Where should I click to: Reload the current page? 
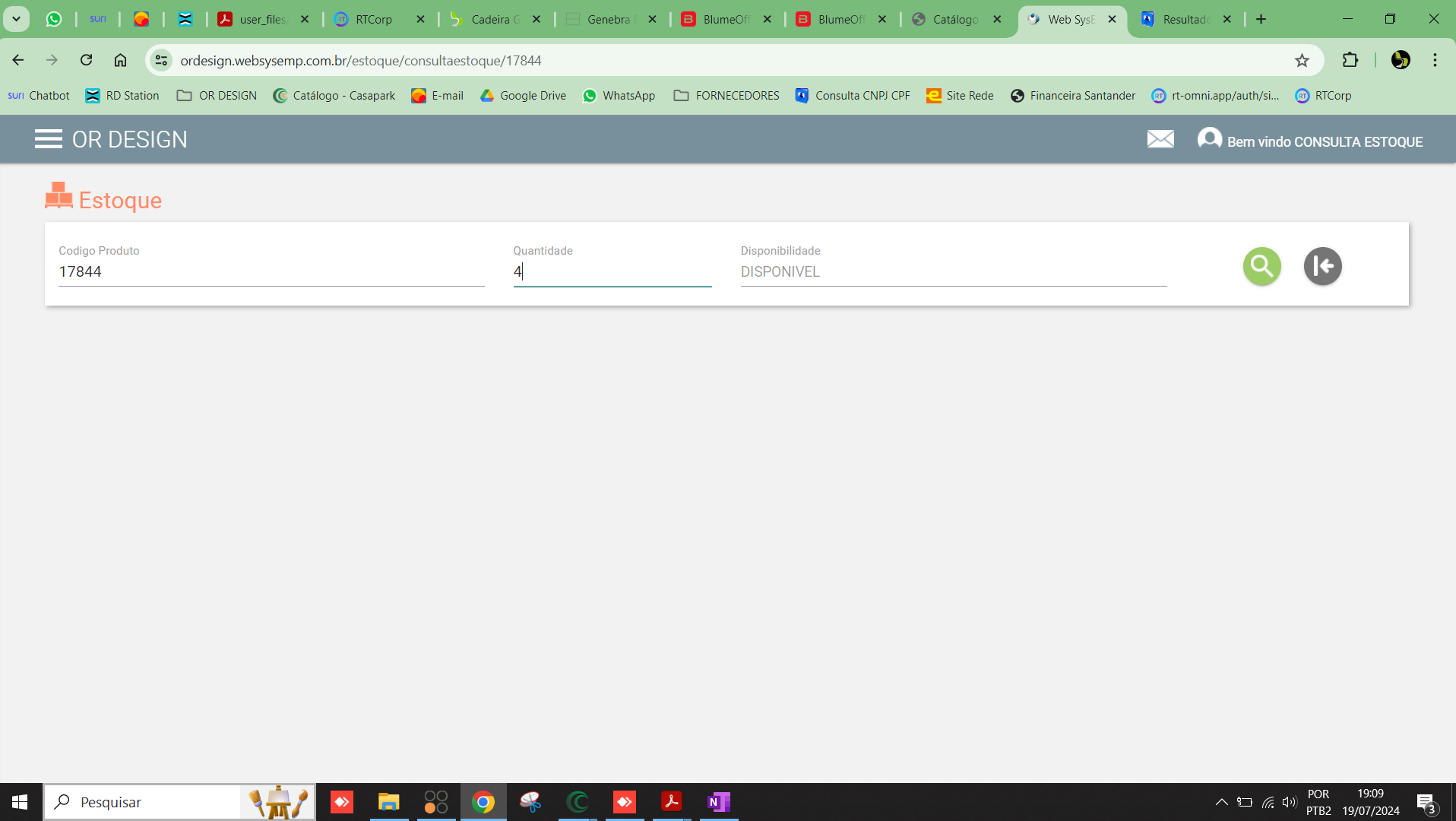click(x=86, y=60)
